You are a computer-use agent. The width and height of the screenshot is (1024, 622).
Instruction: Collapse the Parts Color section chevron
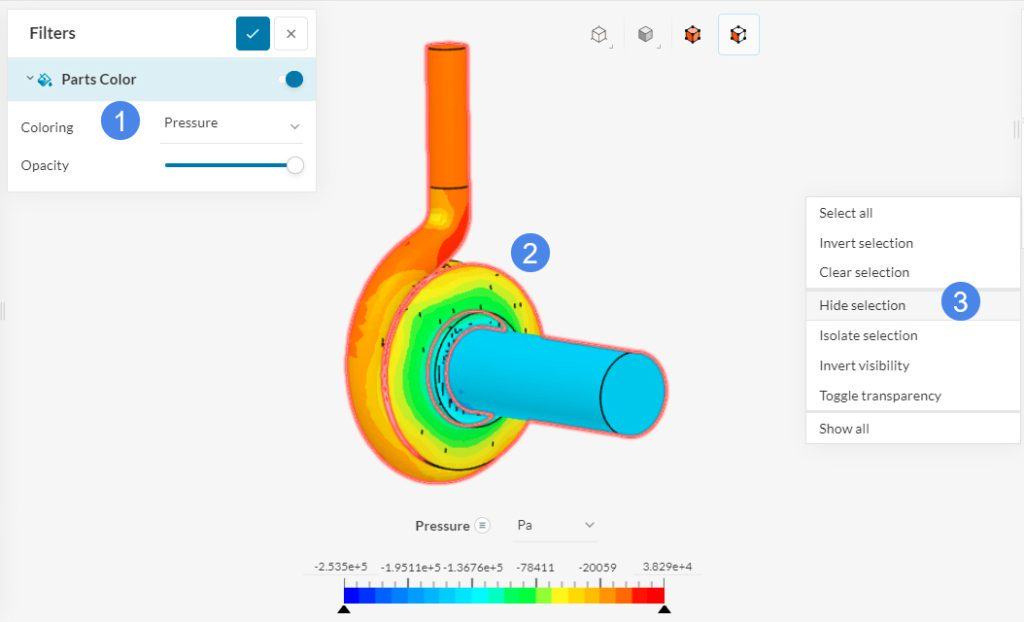(30, 79)
